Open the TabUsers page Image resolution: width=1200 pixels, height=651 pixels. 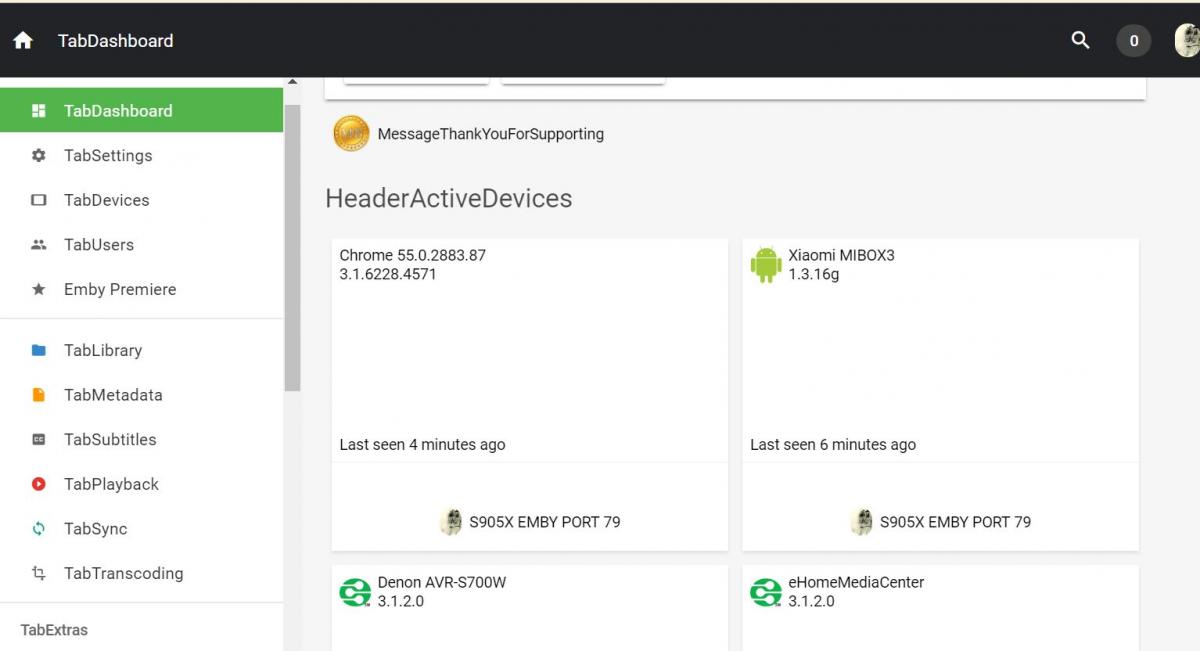pos(98,244)
